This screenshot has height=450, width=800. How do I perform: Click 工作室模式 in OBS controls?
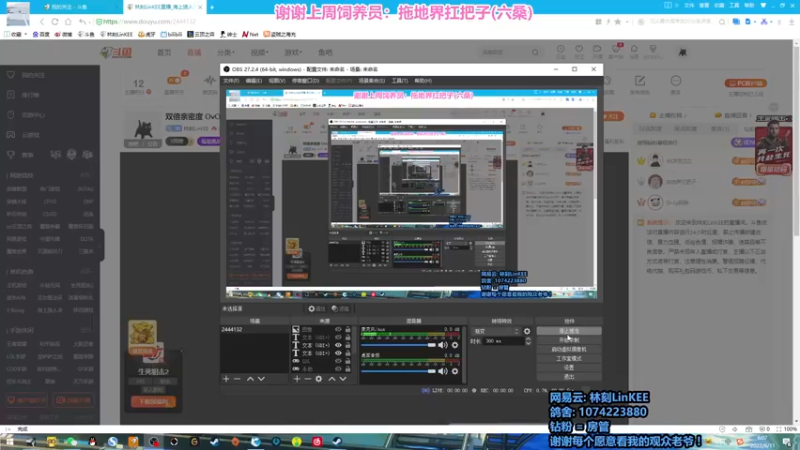point(569,359)
